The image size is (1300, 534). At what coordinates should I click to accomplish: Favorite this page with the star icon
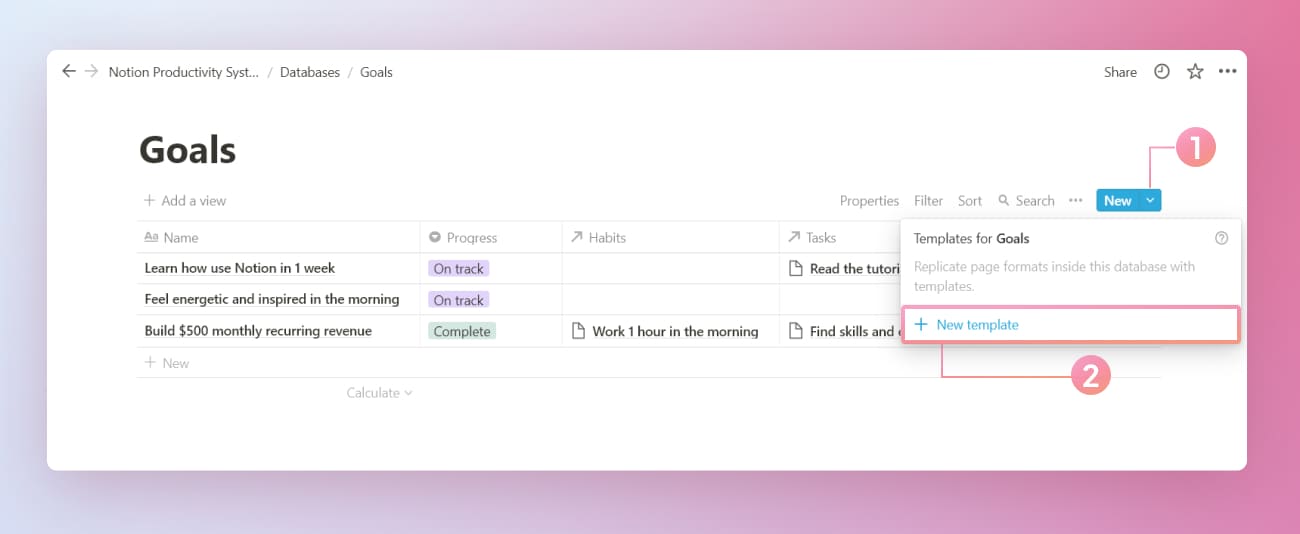(x=1194, y=72)
